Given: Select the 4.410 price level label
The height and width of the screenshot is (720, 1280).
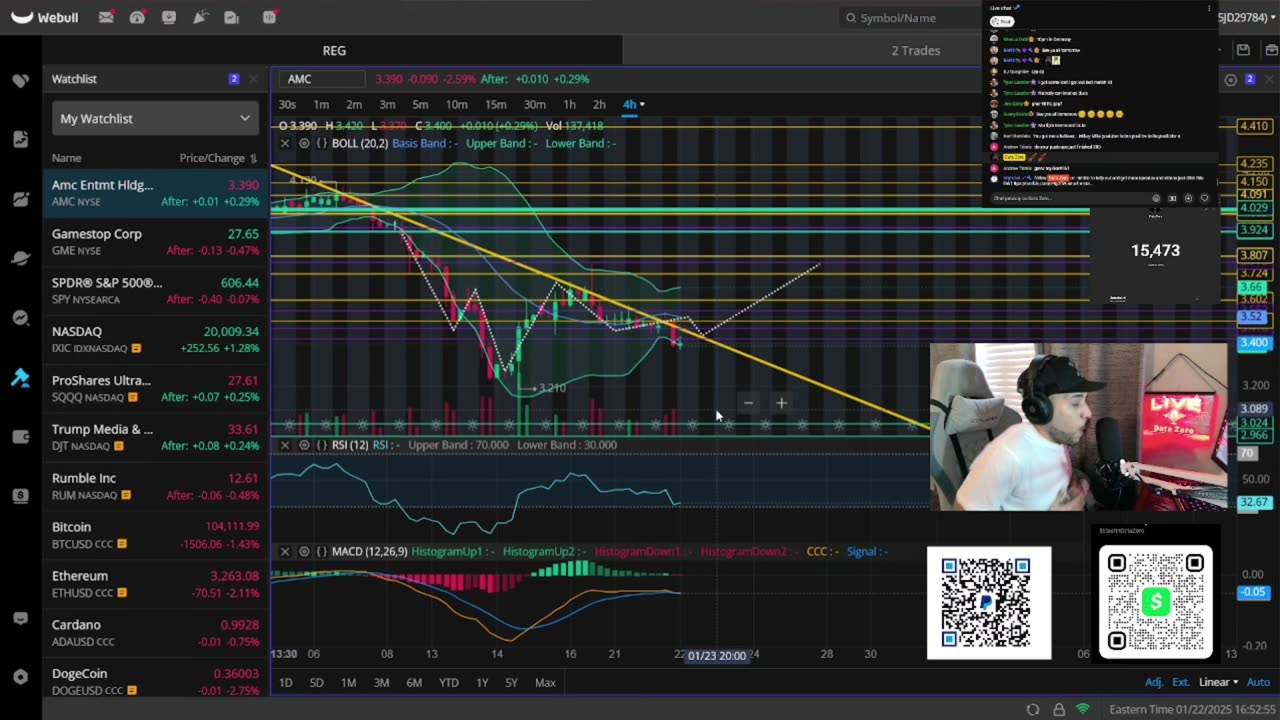Looking at the screenshot, I should [1254, 126].
